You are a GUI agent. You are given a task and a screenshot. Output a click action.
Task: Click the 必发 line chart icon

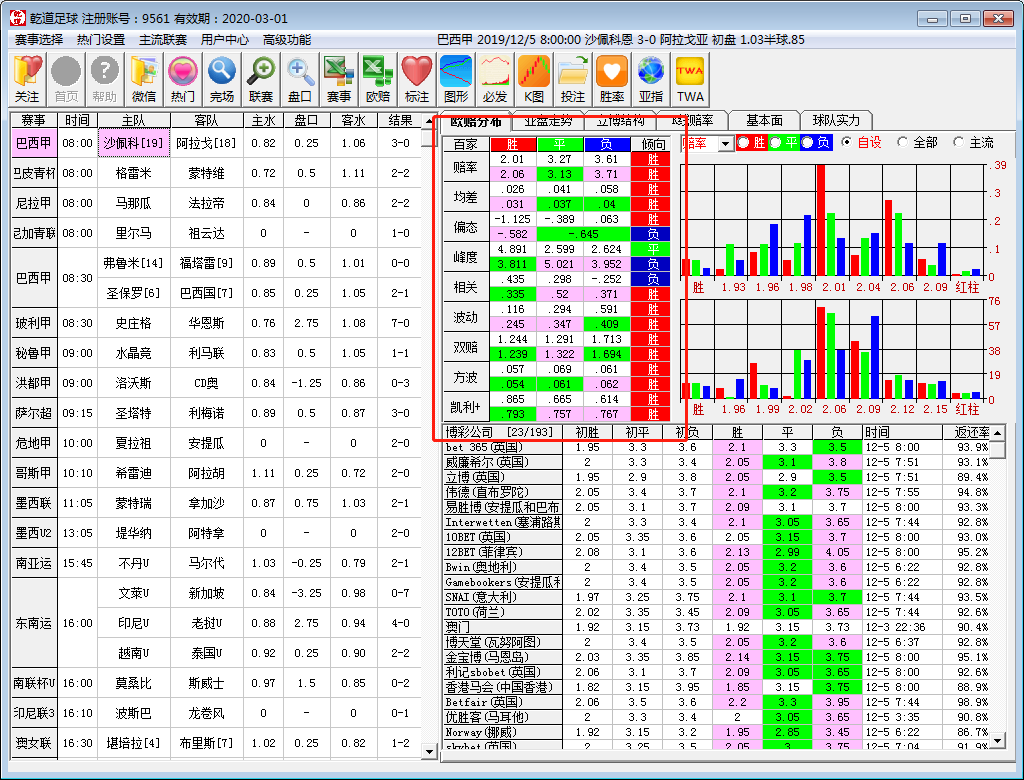point(495,79)
